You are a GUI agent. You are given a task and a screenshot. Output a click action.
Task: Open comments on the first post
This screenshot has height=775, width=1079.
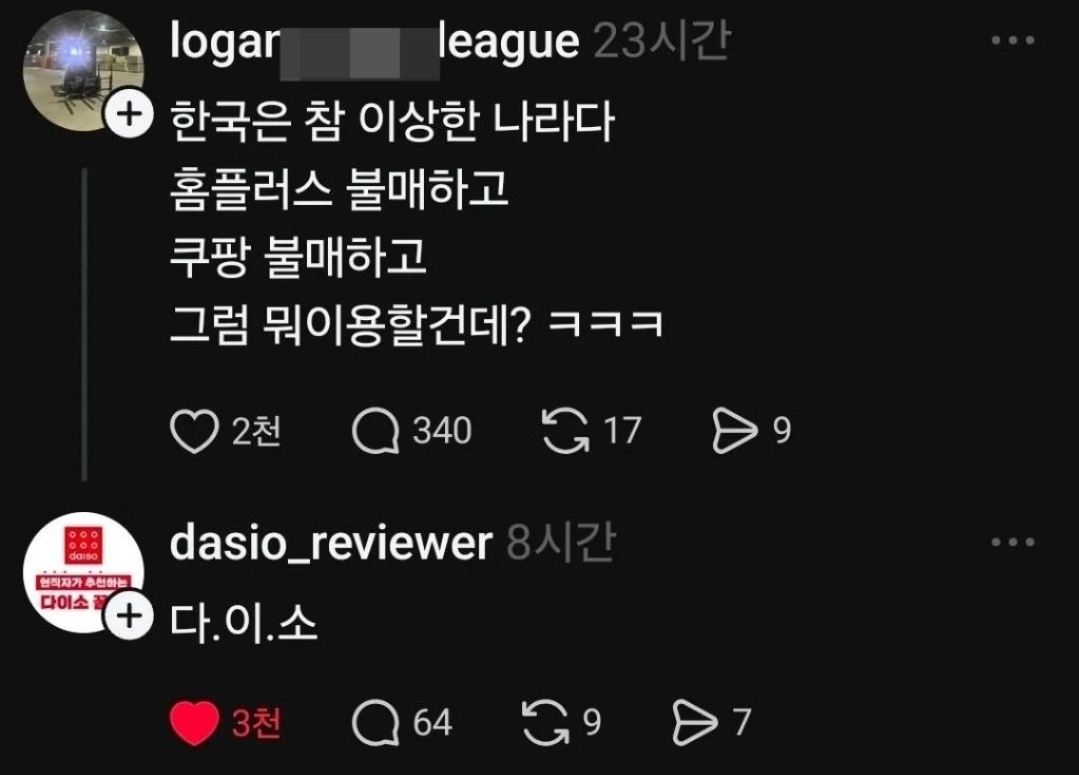click(375, 432)
